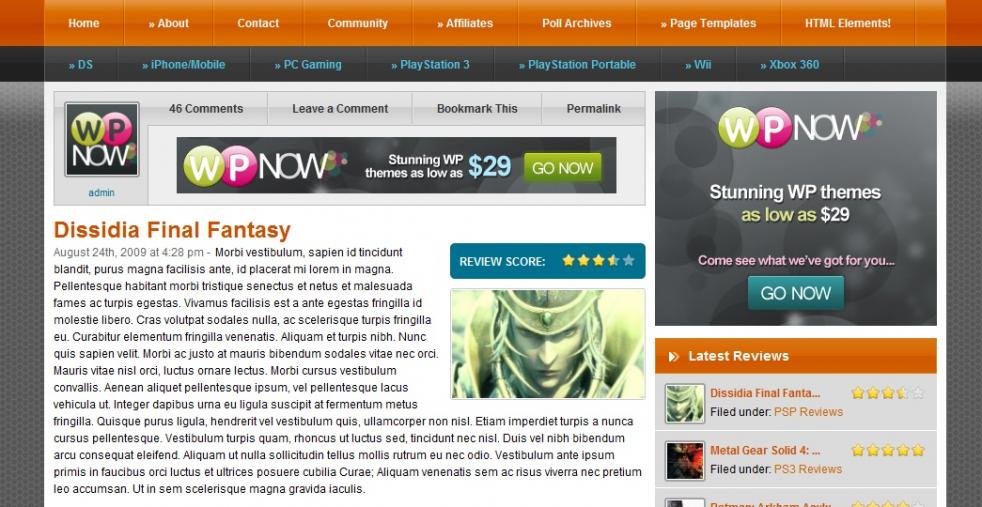The height and width of the screenshot is (507, 982).
Task: Go to the Home menu item
Action: pyautogui.click(x=84, y=23)
